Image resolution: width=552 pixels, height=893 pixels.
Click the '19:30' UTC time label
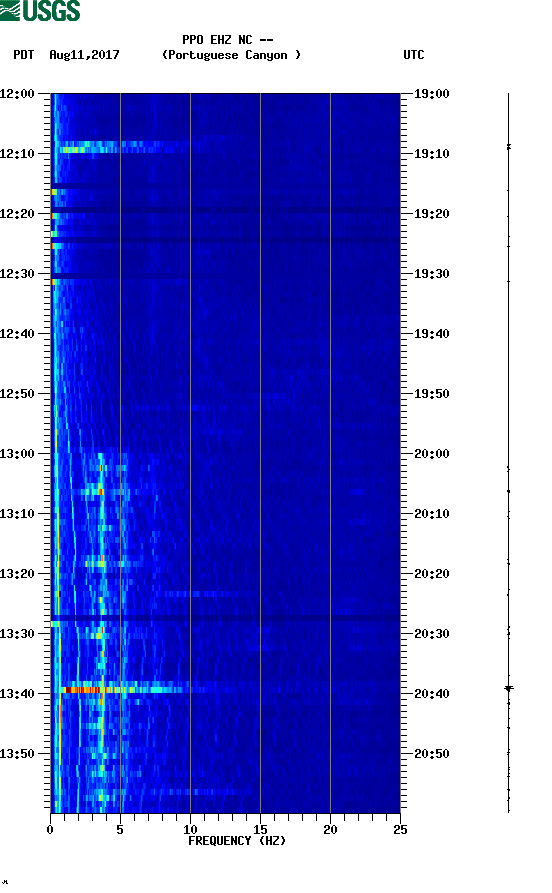432,274
